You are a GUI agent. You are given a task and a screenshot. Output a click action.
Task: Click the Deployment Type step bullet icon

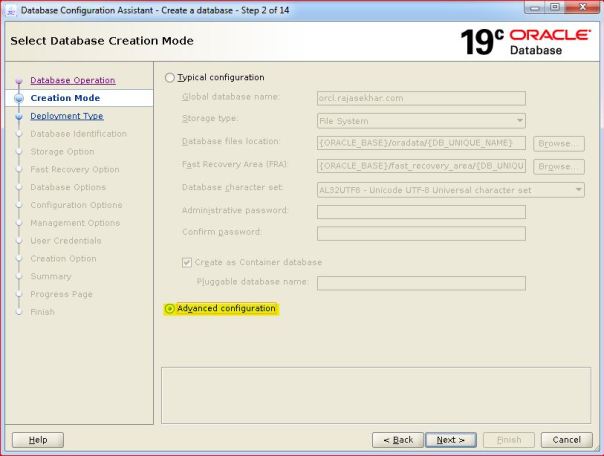pos(18,117)
